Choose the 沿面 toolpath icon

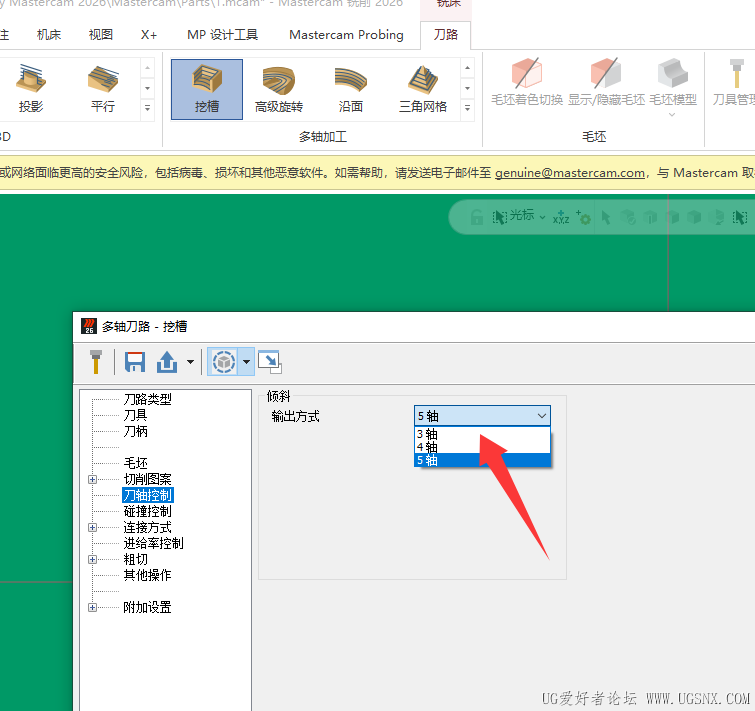click(351, 89)
